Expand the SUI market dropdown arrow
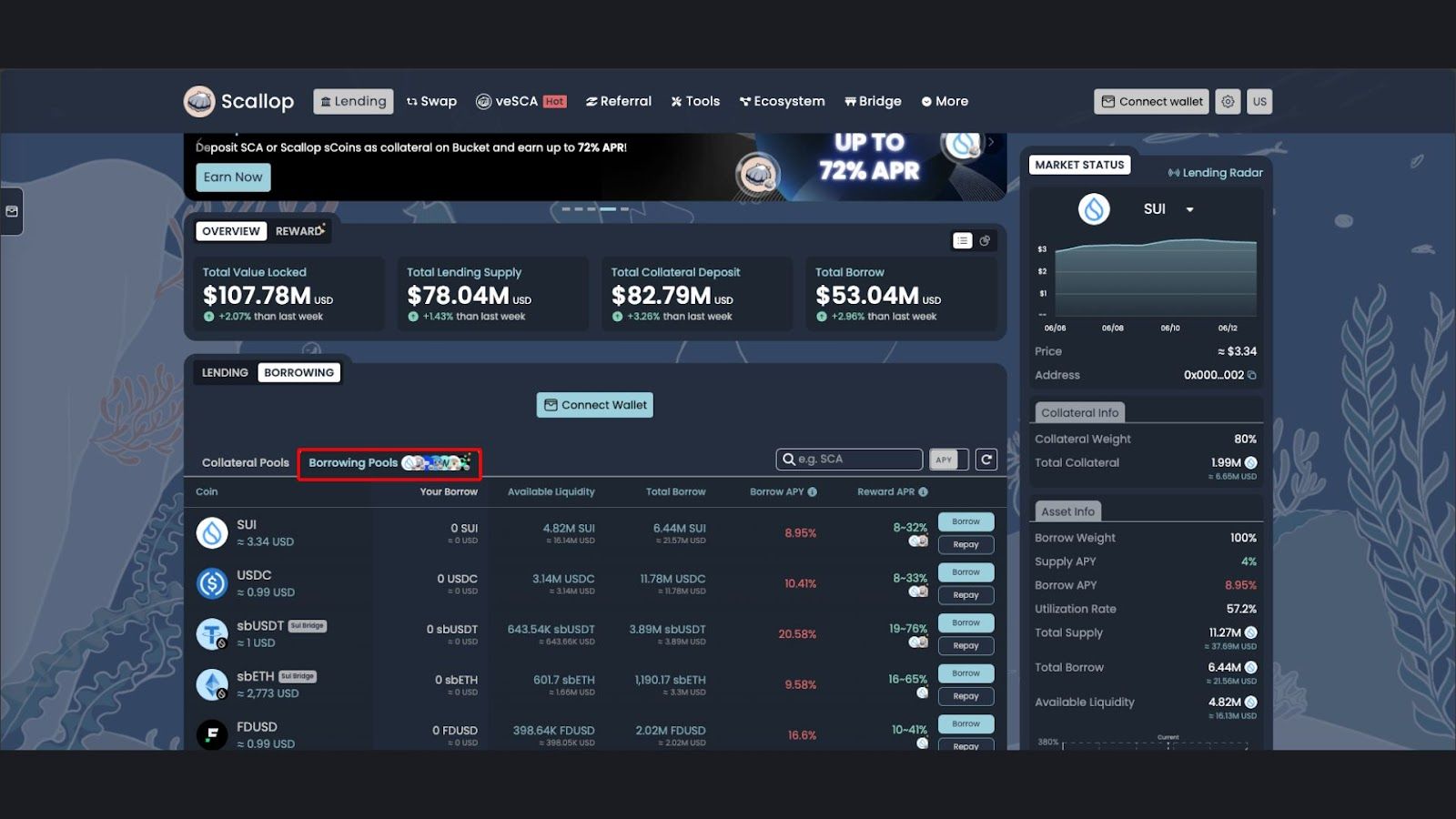Image resolution: width=1456 pixels, height=819 pixels. pos(1189,209)
